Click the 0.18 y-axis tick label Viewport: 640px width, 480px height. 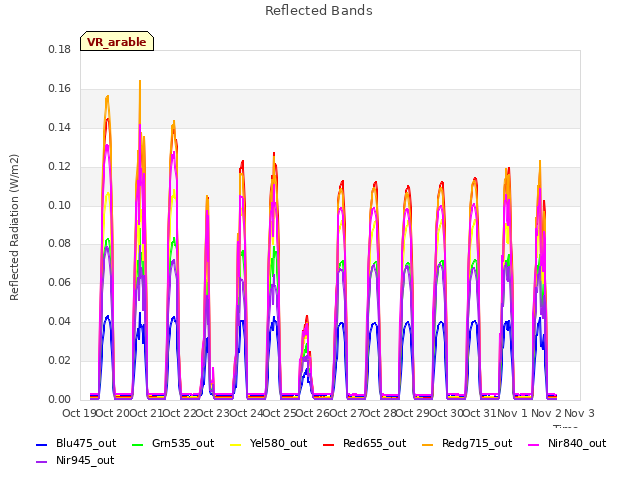tap(59, 49)
